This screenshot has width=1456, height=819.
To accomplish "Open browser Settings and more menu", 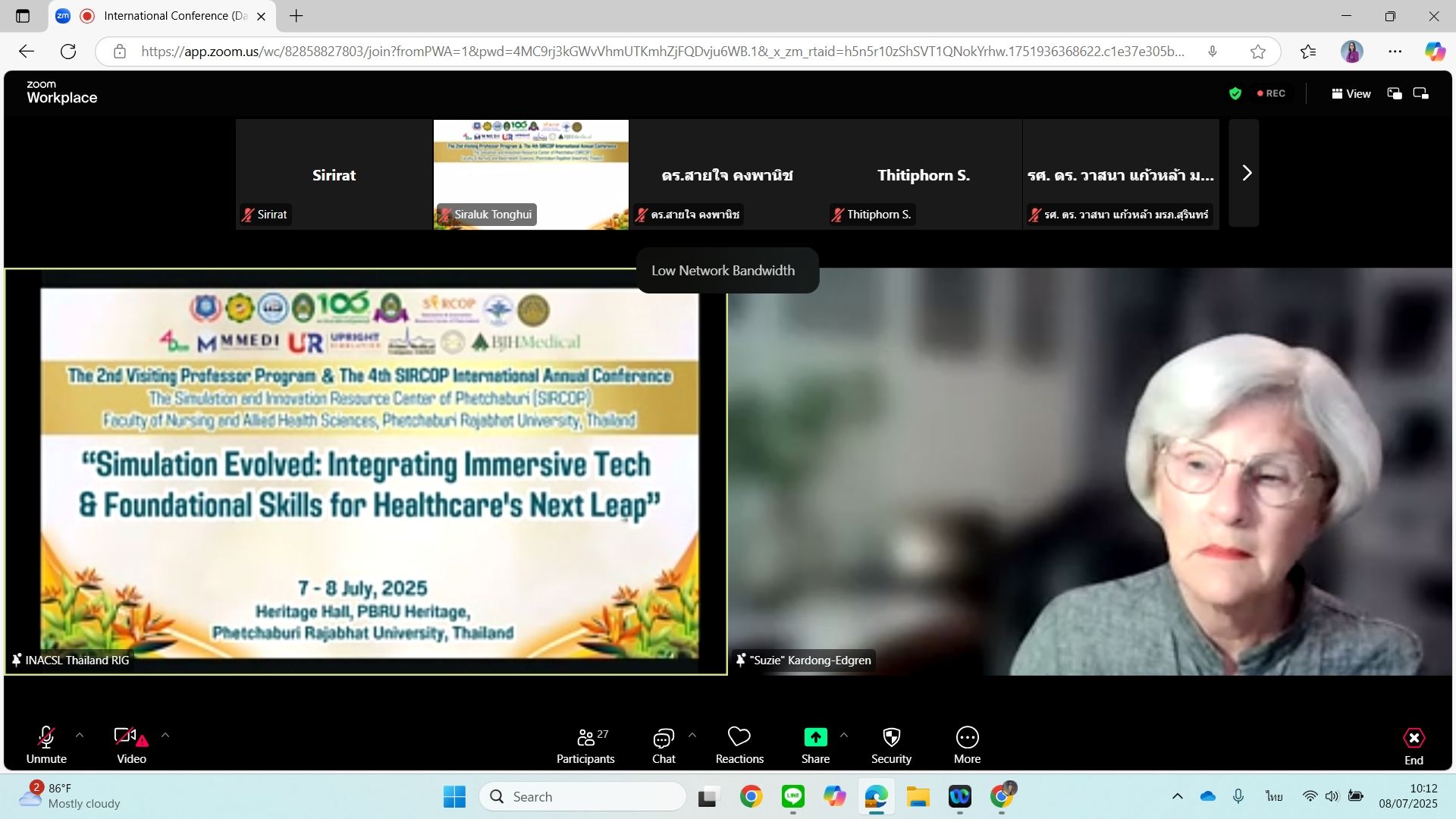I will click(x=1395, y=52).
